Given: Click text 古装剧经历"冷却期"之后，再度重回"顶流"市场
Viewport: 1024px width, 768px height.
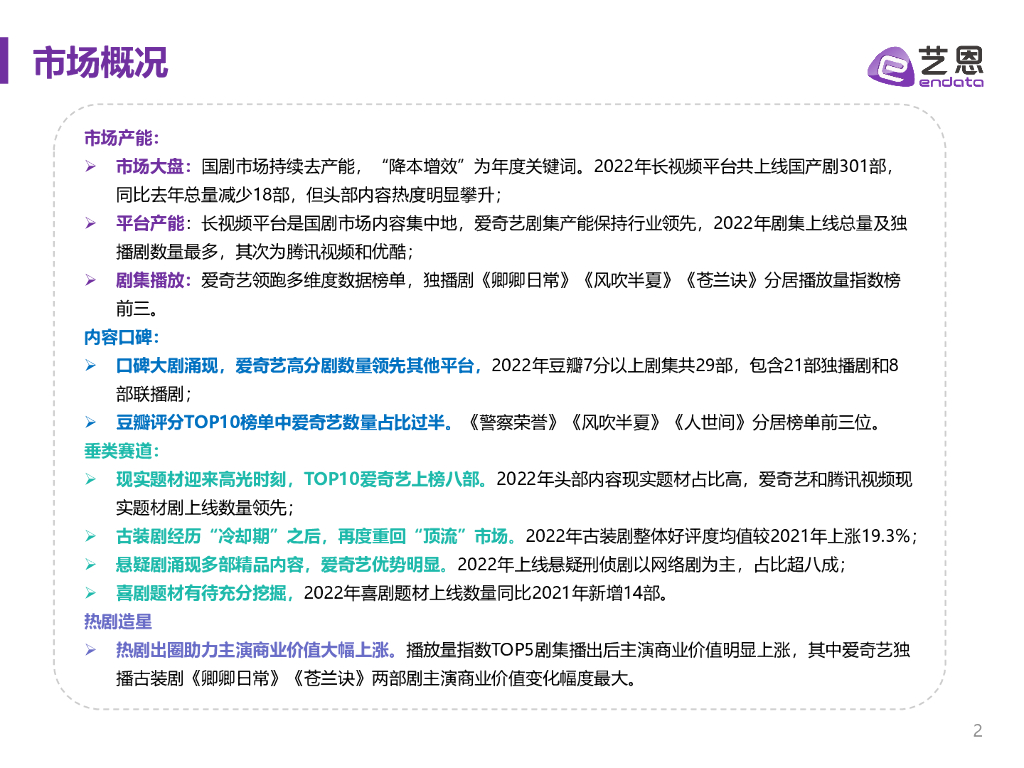Looking at the screenshot, I should tap(312, 536).
